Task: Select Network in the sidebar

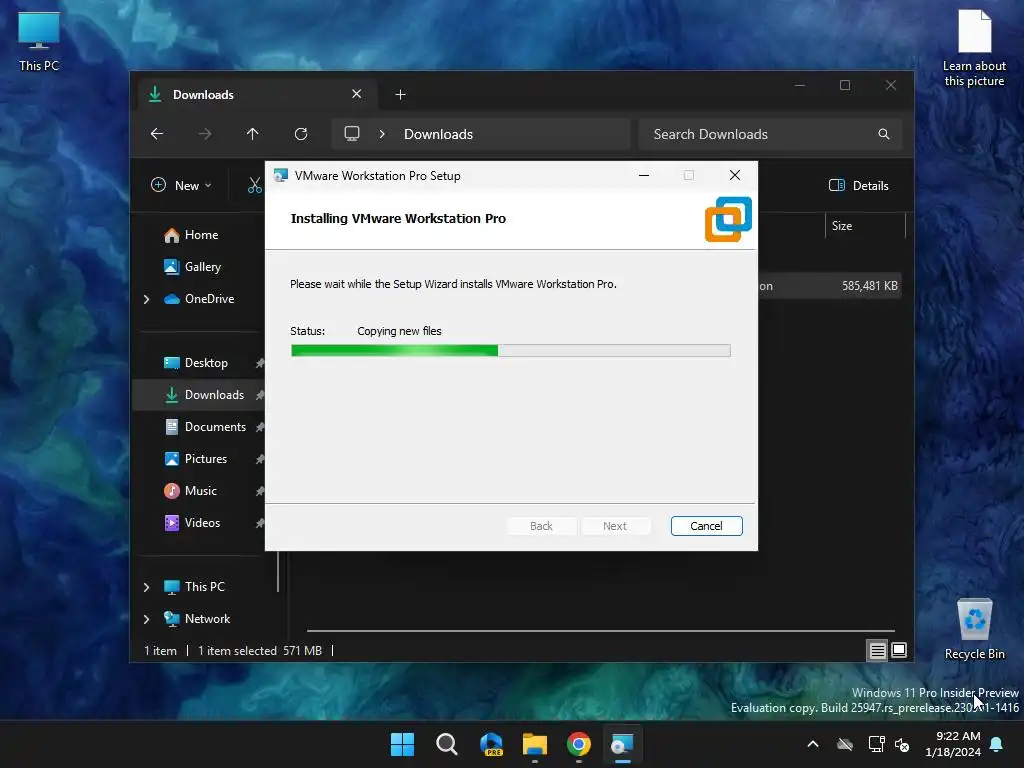Action: click(197, 619)
